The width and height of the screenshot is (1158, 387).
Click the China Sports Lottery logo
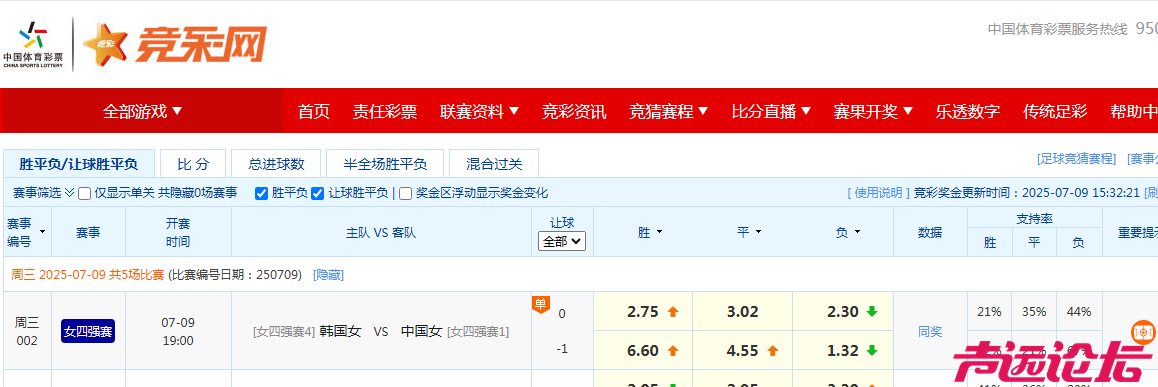(x=32, y=45)
